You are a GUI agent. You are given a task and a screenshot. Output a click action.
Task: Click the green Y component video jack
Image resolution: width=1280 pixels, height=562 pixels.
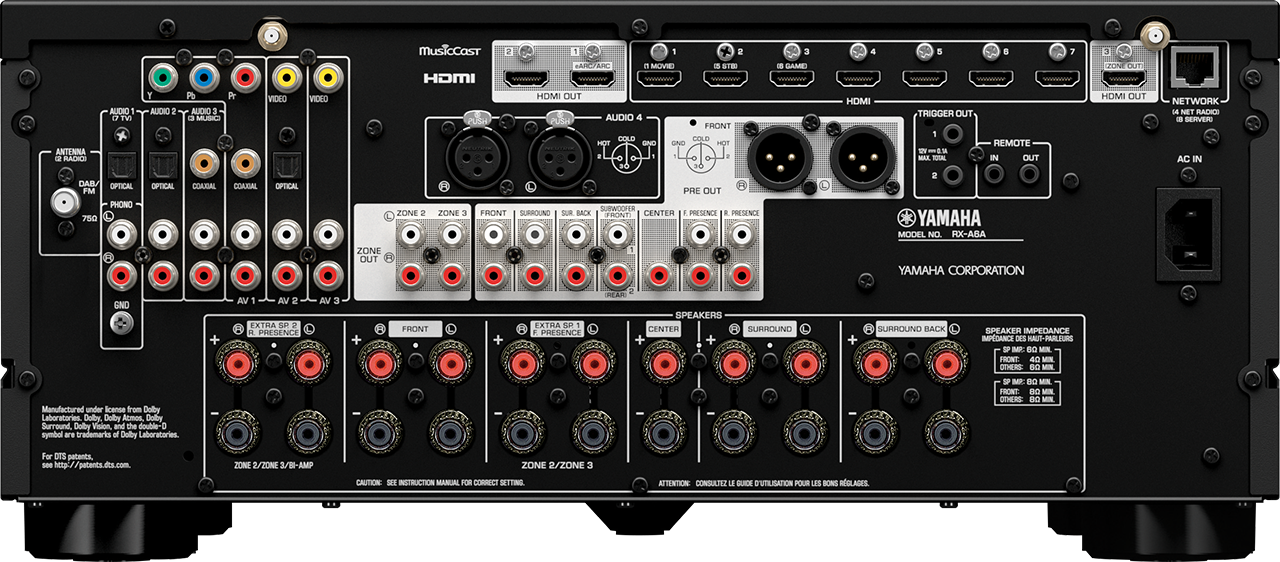click(x=159, y=76)
